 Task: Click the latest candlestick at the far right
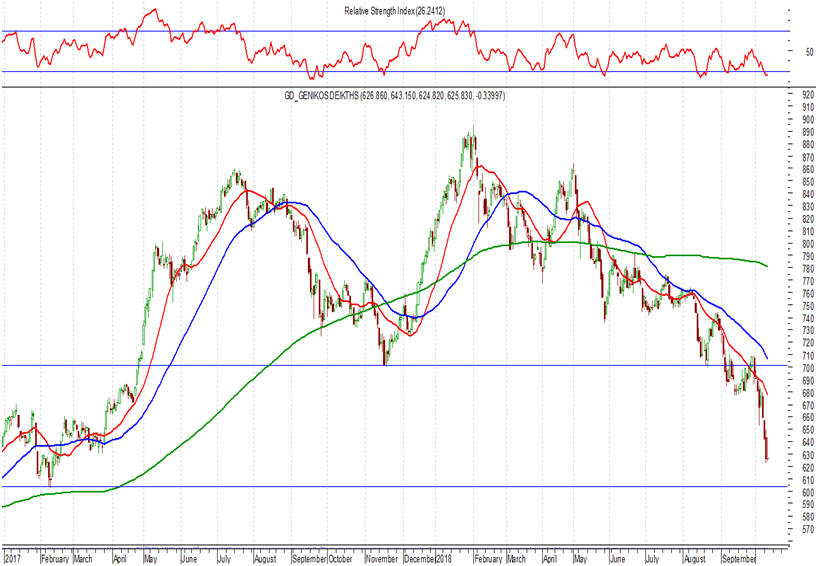(767, 451)
